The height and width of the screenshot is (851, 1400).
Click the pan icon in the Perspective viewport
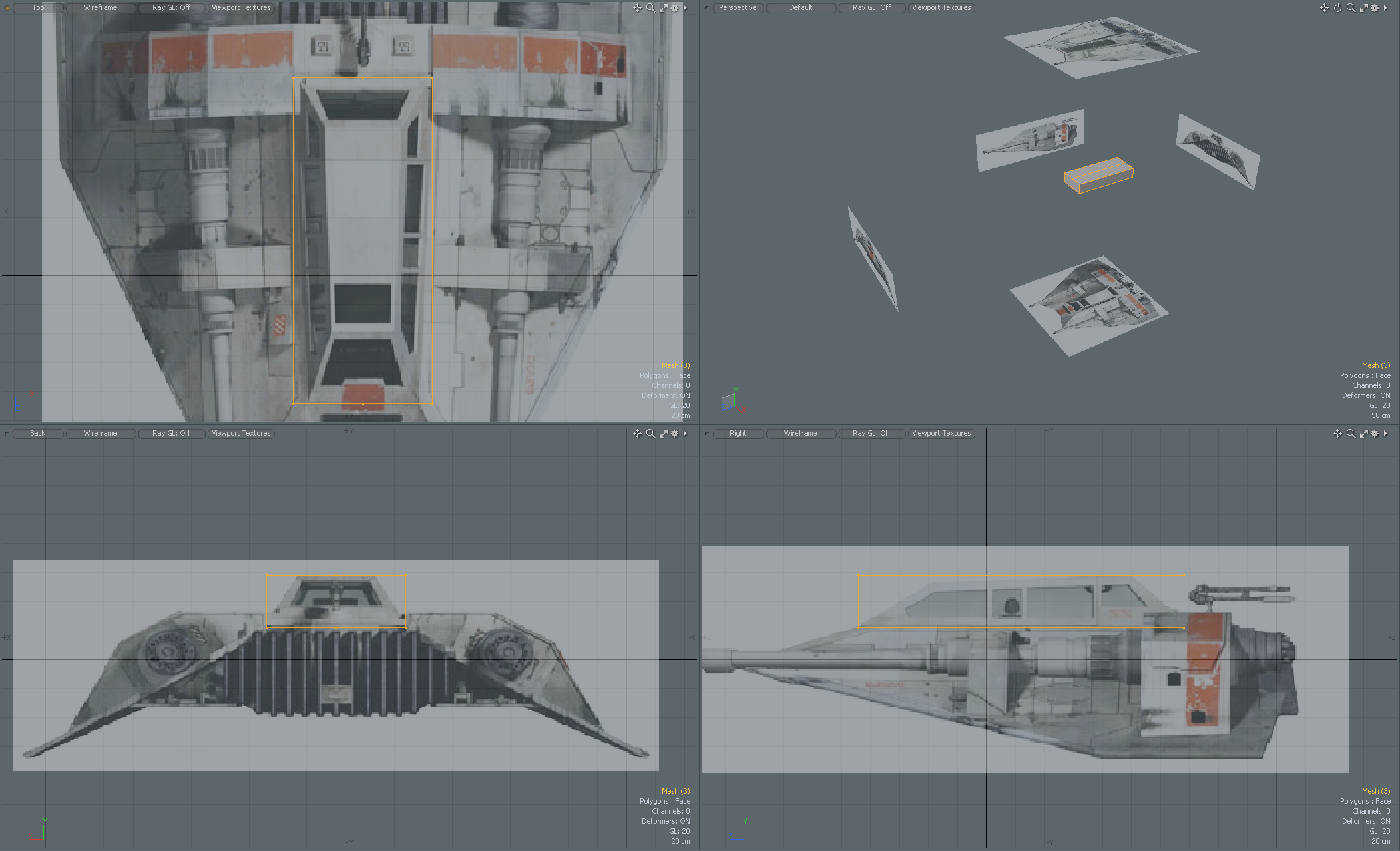click(x=1324, y=8)
